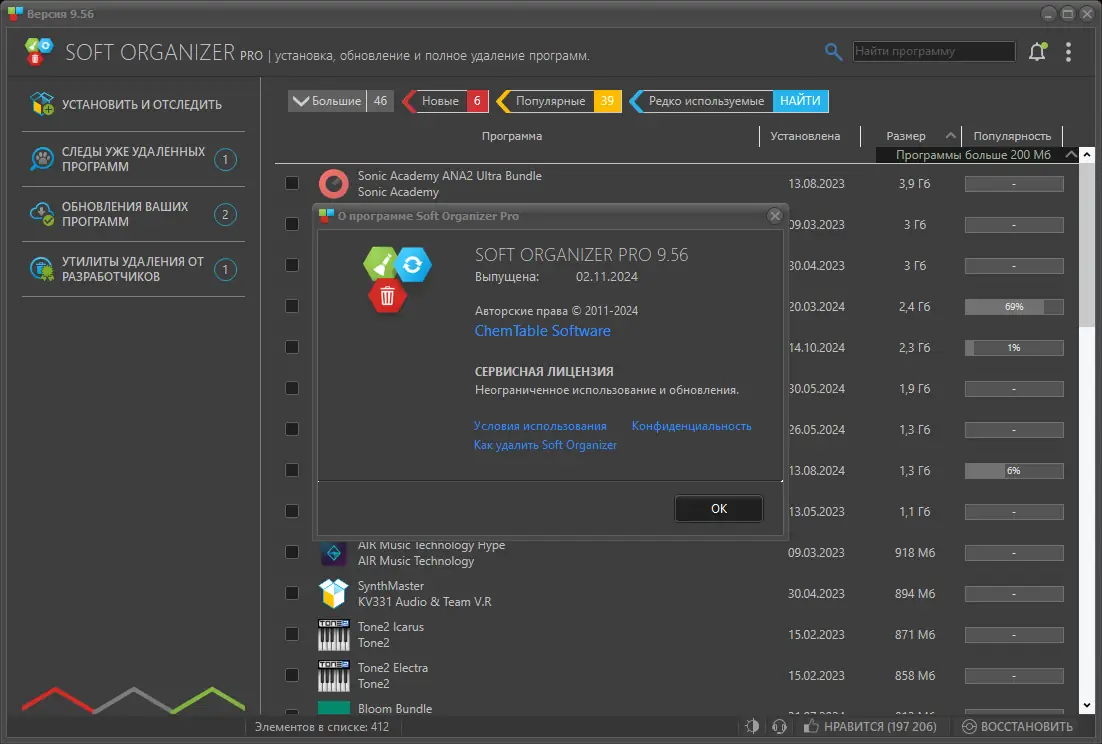Click the 'Элементов в списке: 412' status text
Image resolution: width=1102 pixels, height=744 pixels.
pos(322,726)
